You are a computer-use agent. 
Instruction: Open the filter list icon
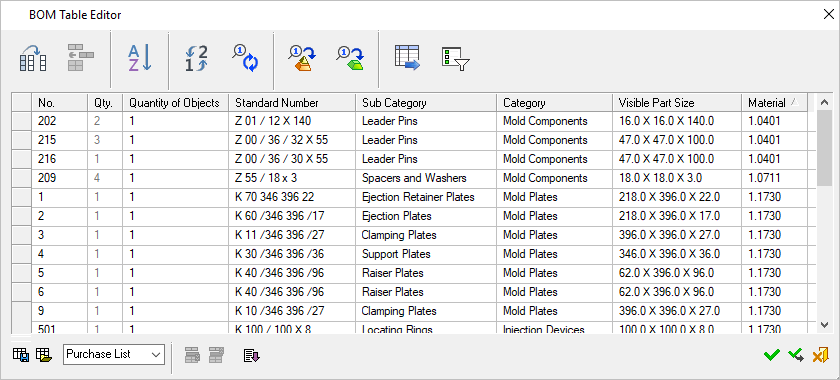[455, 58]
